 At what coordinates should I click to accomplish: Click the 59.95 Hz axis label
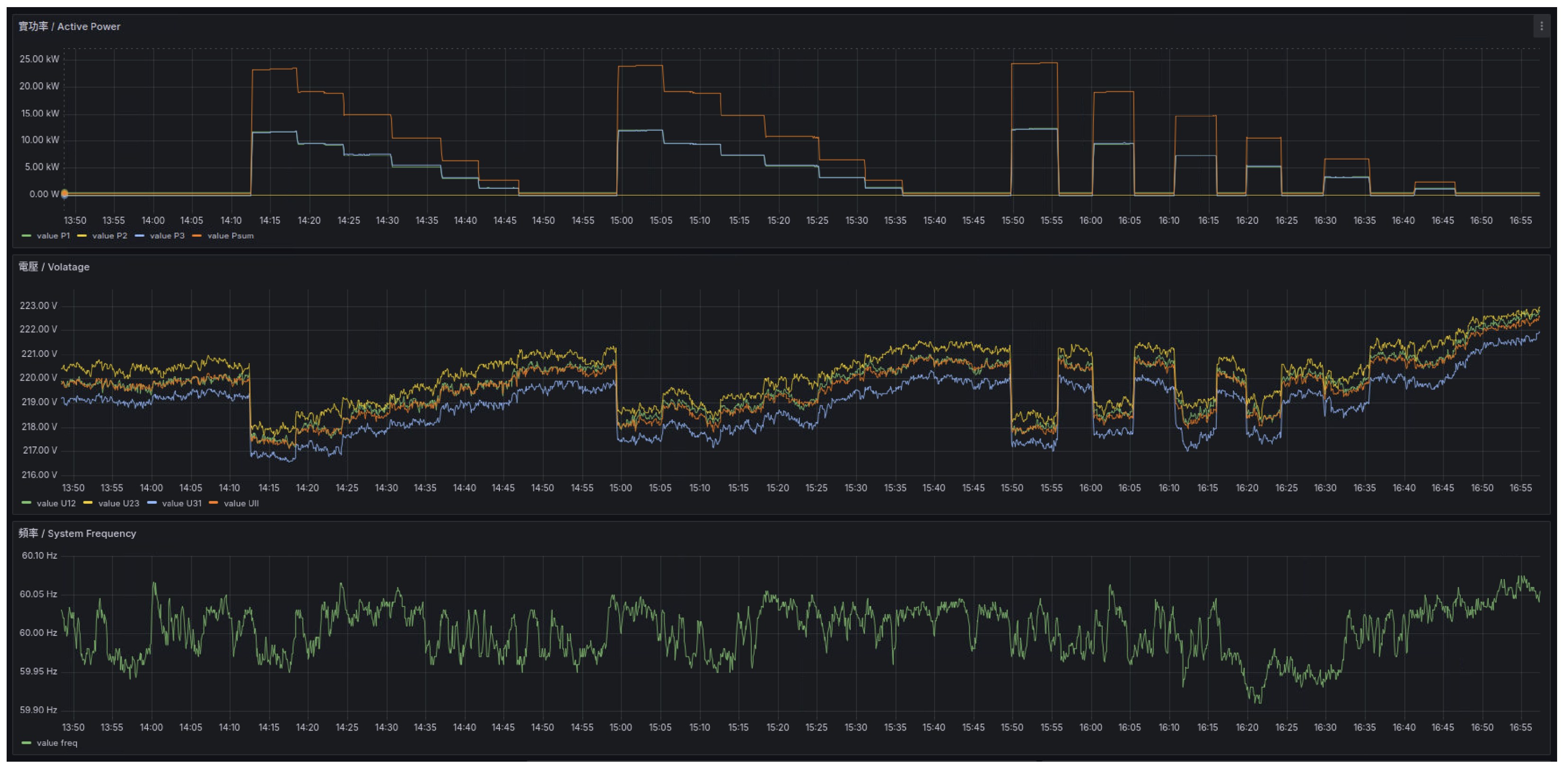tap(38, 671)
